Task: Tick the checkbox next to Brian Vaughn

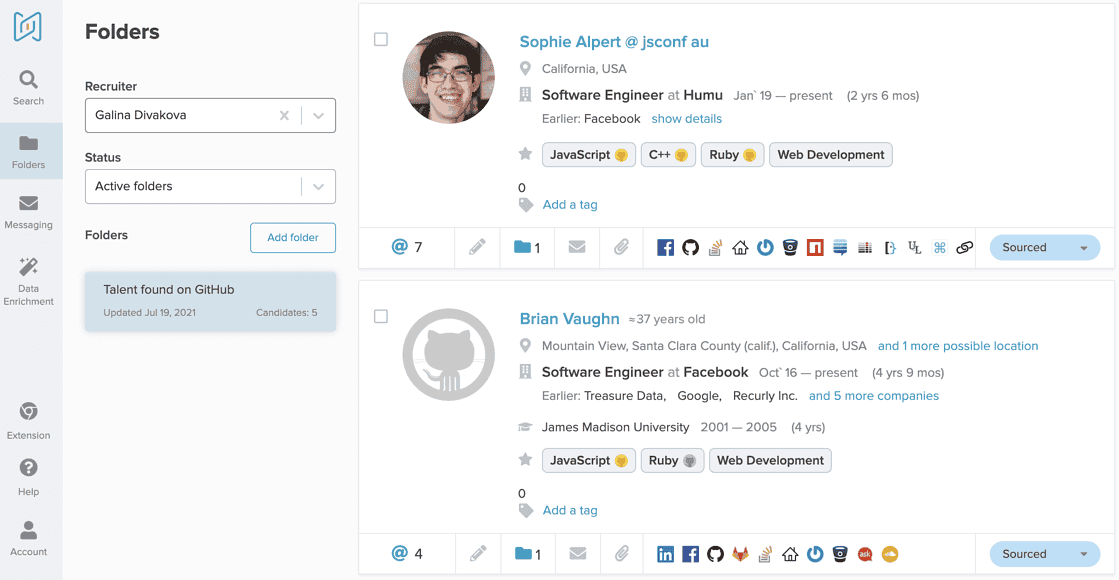Action: coord(381,317)
